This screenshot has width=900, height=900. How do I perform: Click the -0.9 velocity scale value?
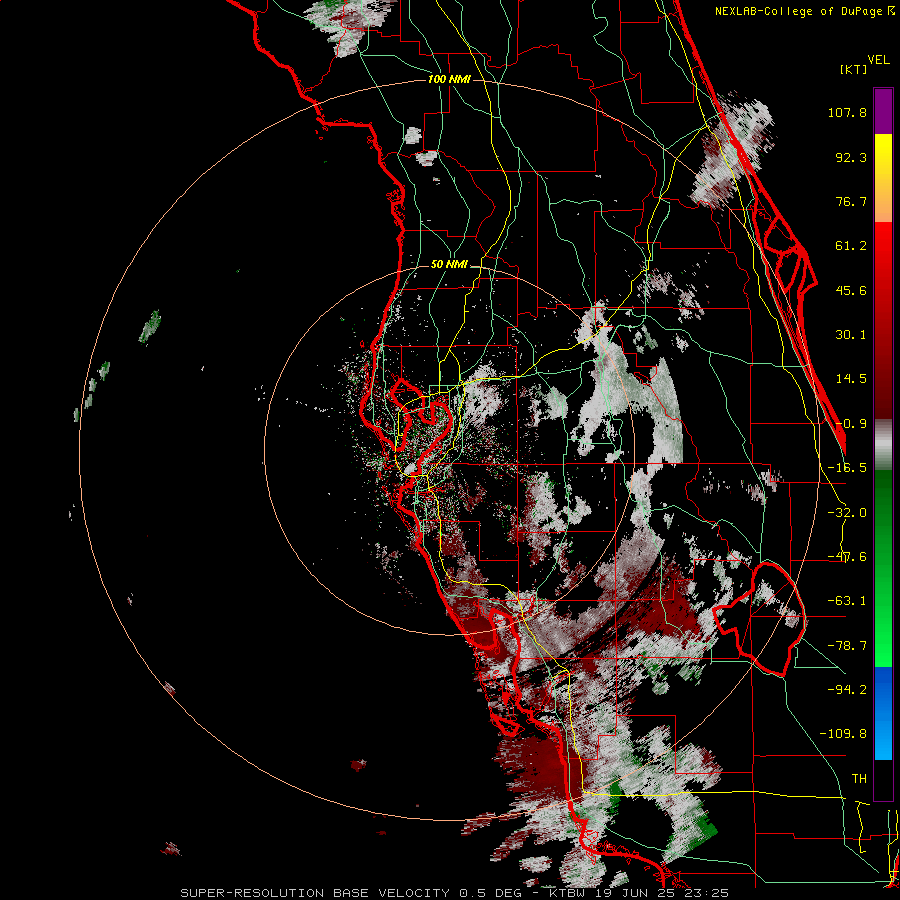pos(851,424)
